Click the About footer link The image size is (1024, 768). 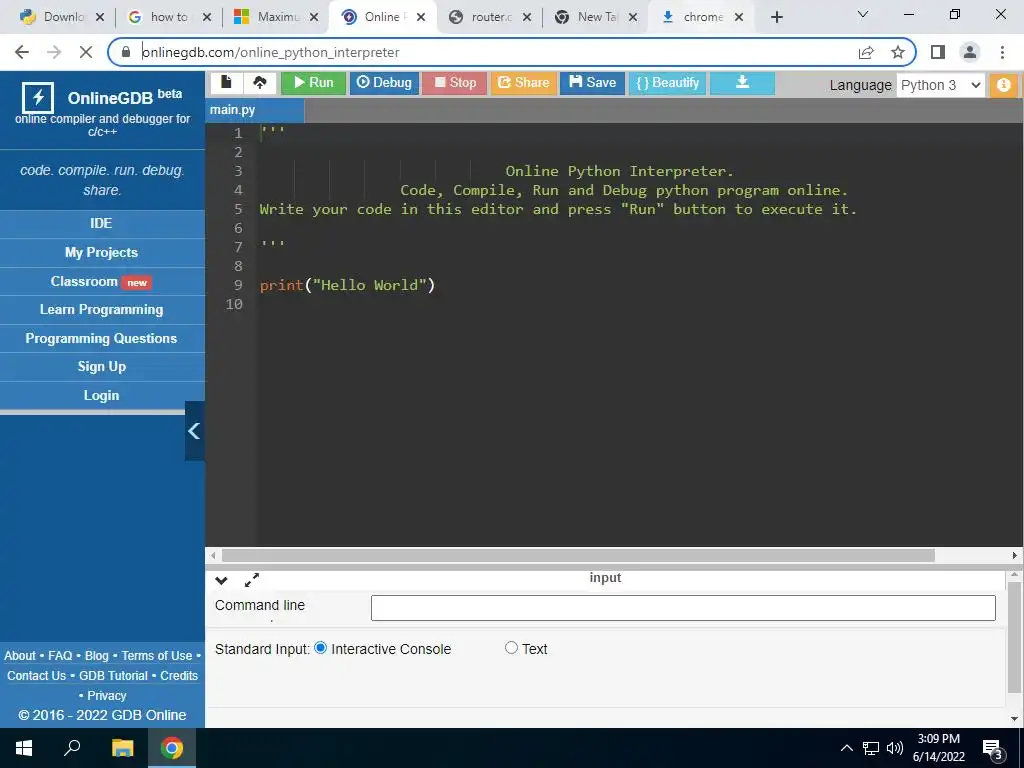[20, 656]
